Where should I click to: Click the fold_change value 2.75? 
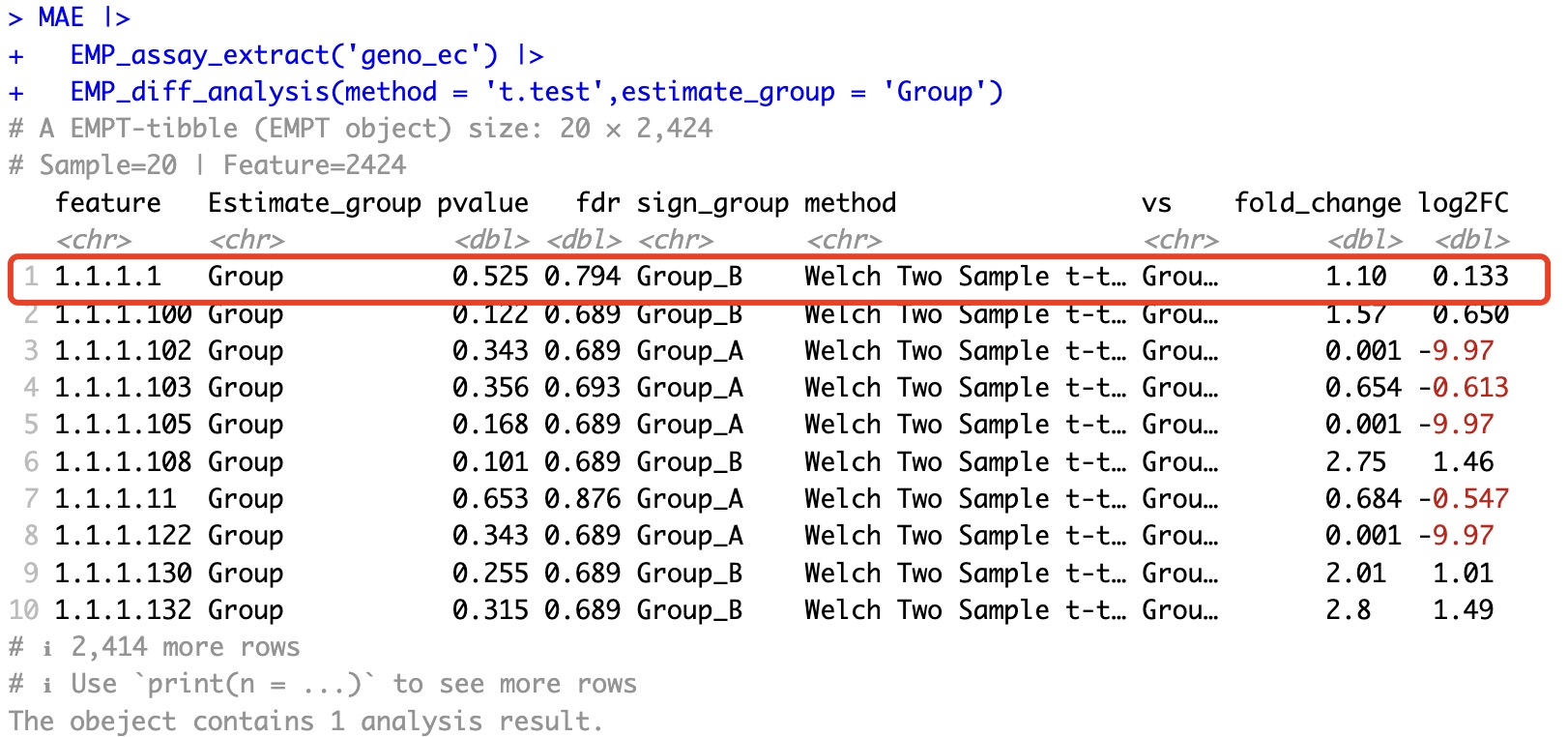[1355, 462]
